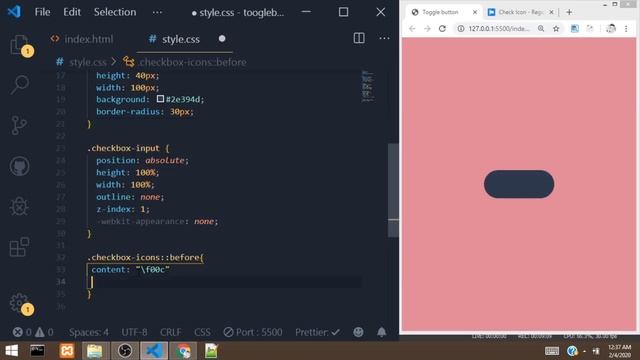640x360 pixels.
Task: Place cursor on content: "\f00c" line
Action: [130, 269]
